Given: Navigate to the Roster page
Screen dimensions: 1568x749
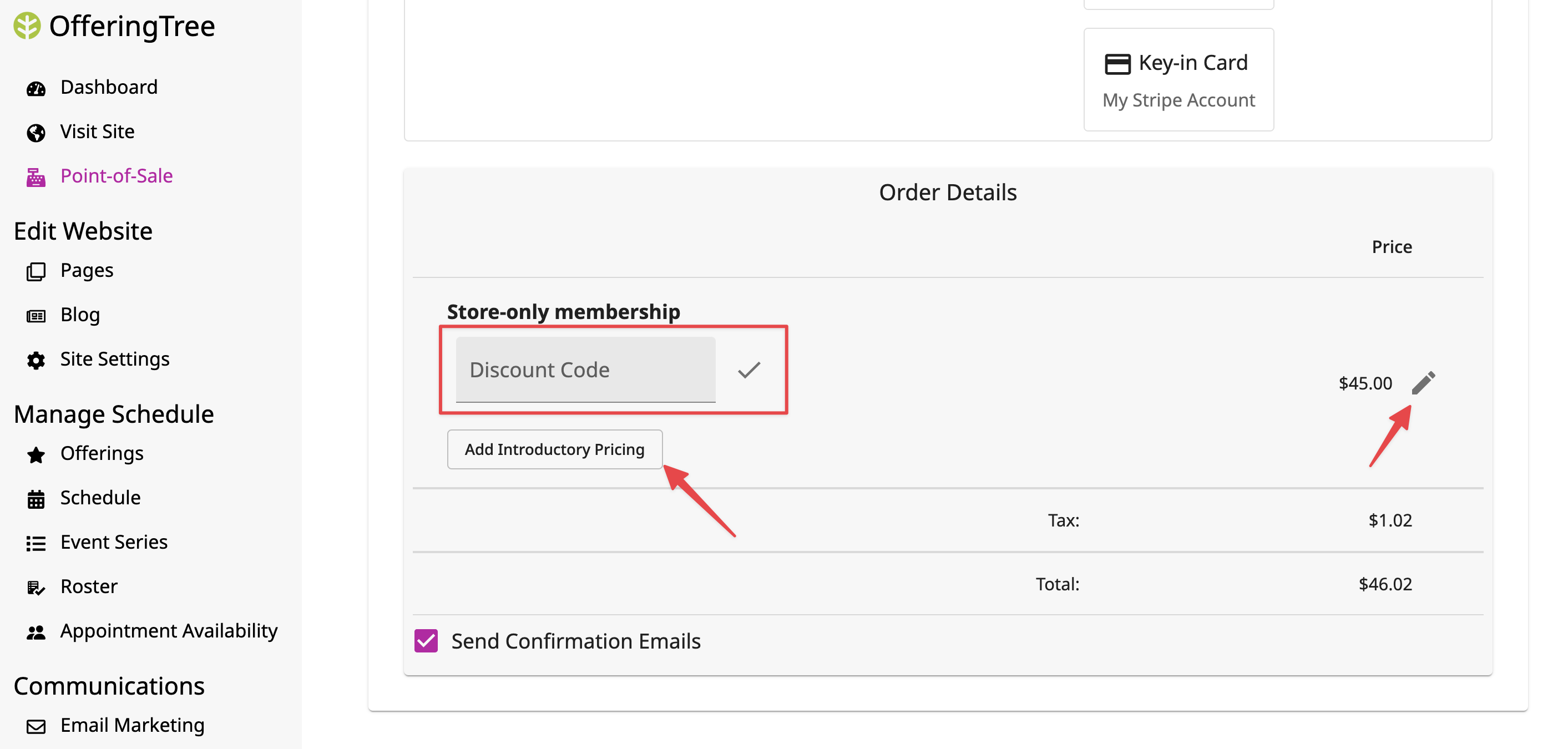Looking at the screenshot, I should tap(88, 586).
